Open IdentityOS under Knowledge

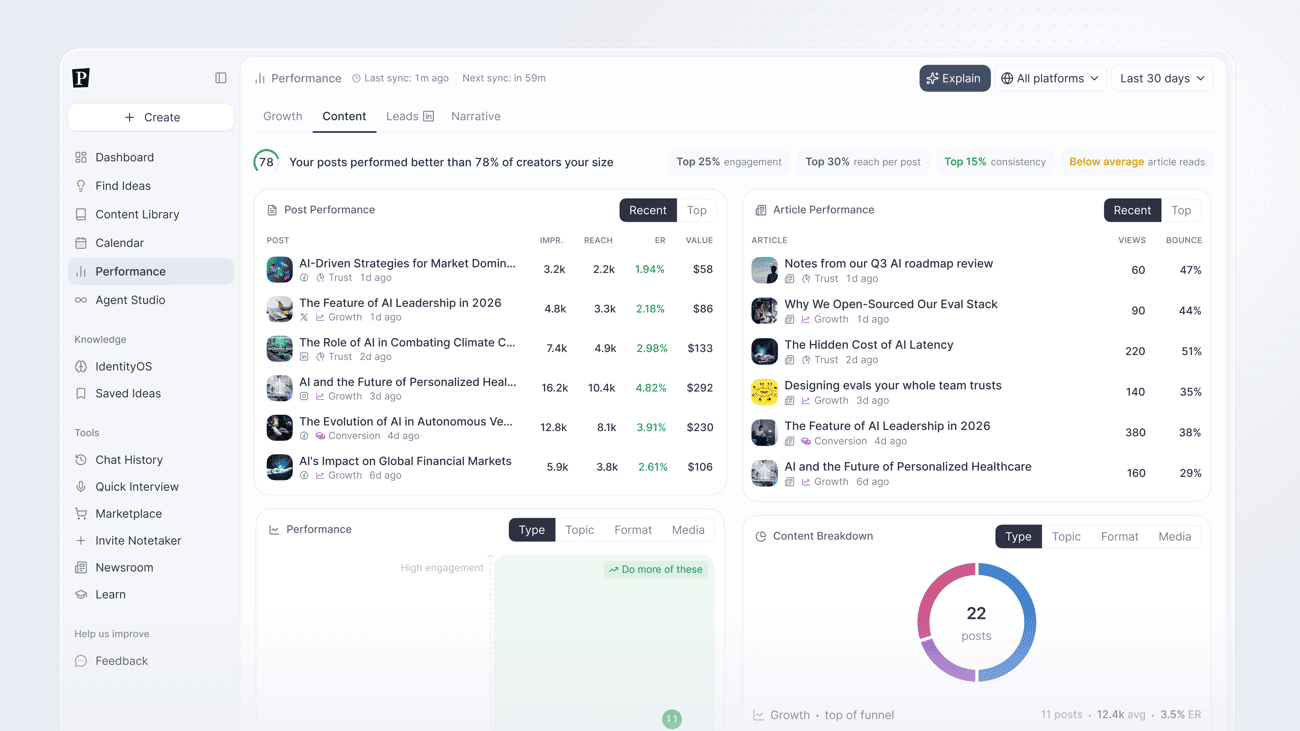[151, 367]
